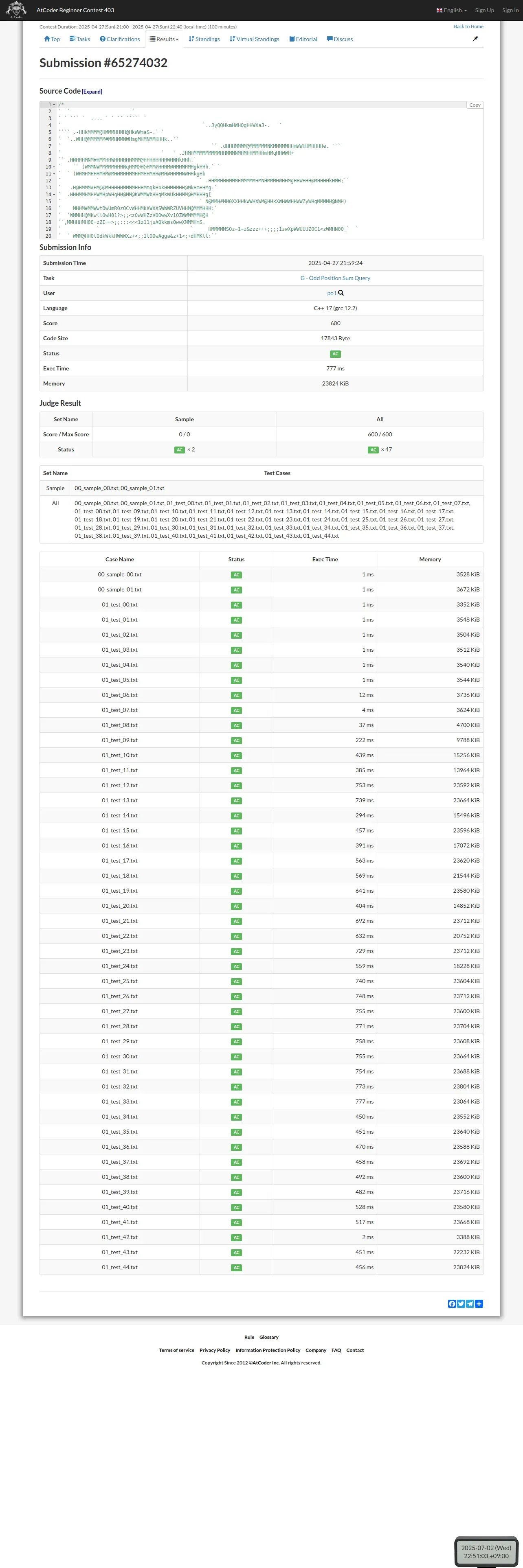This screenshot has width=523, height=1568.
Task: Share this submission via Telegram
Action: pos(470,1303)
